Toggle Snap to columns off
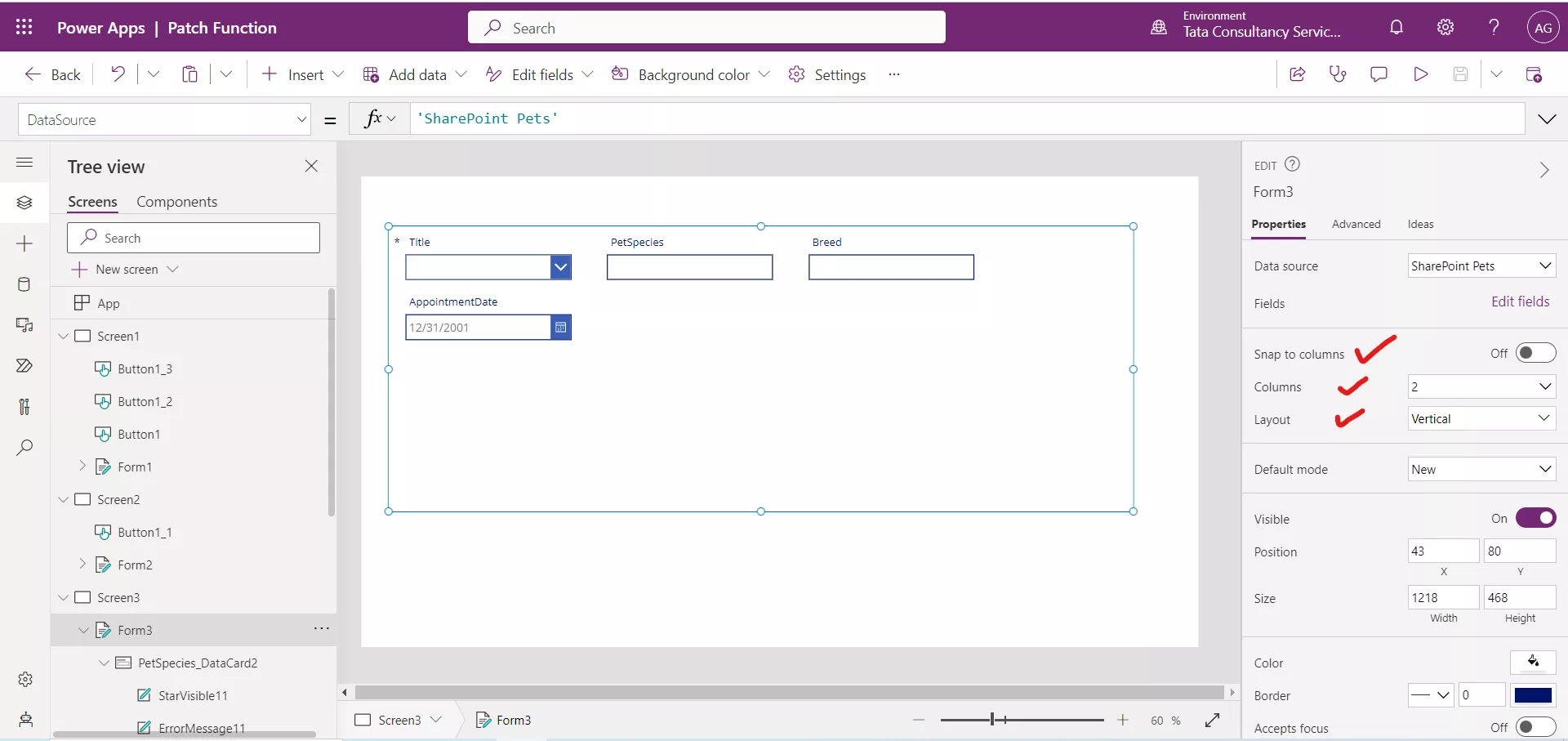This screenshot has height=741, width=1568. coord(1534,352)
